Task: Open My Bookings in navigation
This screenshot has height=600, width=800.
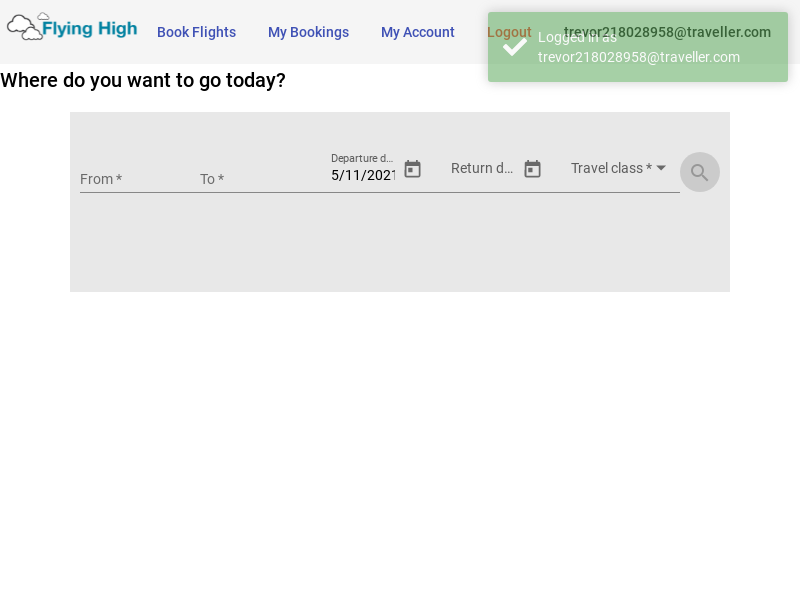Action: 308,32
